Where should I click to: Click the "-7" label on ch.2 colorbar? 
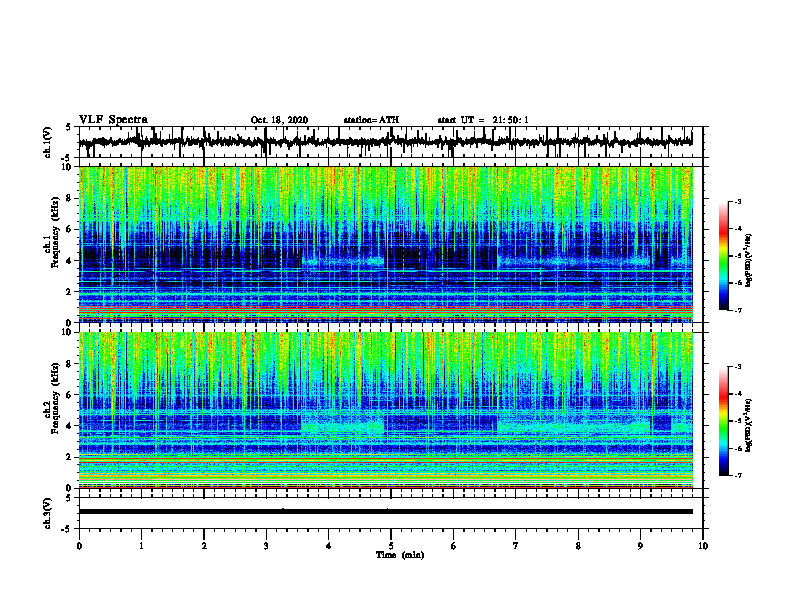coord(738,475)
